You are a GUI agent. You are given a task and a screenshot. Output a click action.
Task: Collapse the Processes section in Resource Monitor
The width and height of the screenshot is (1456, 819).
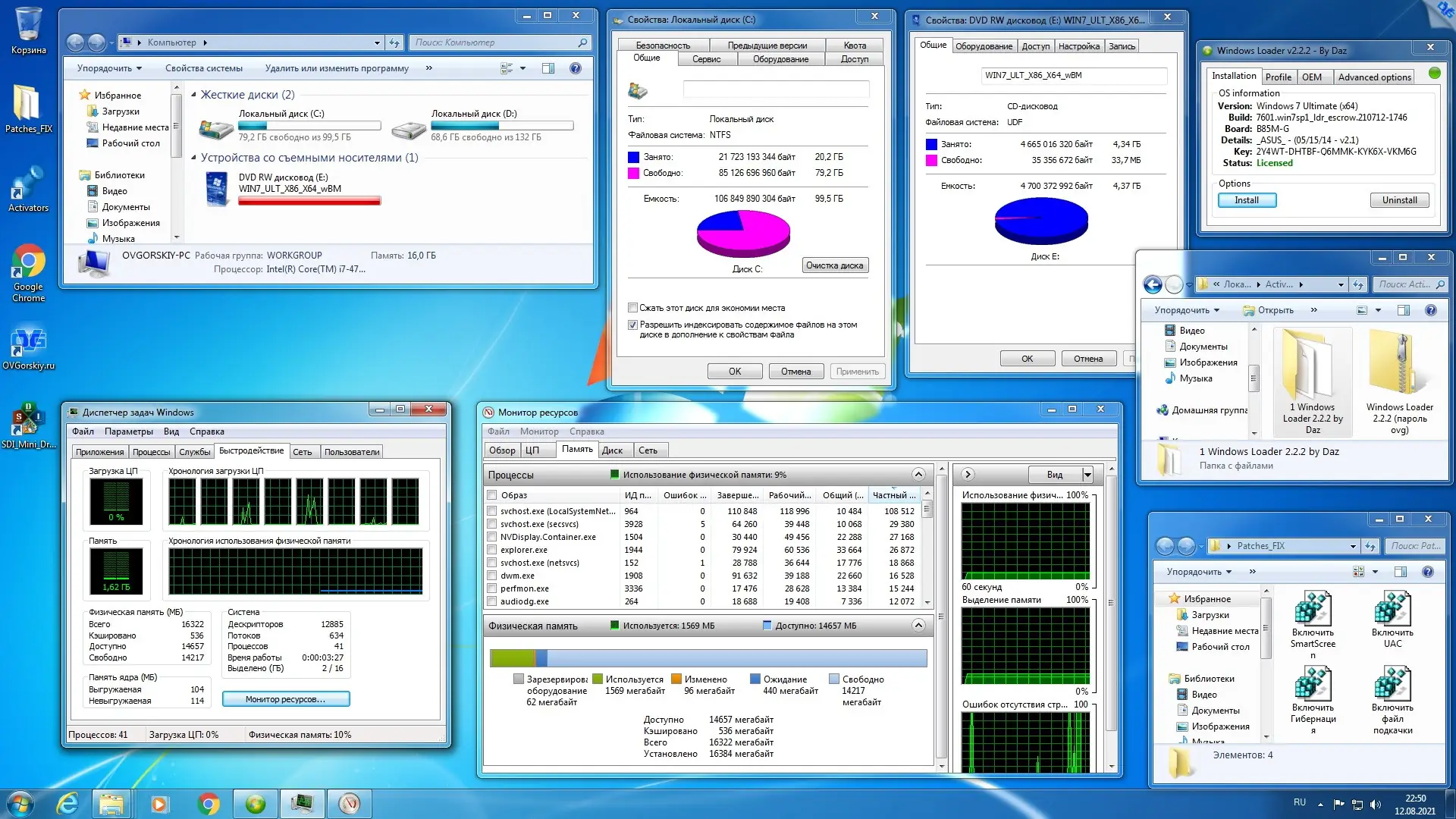point(918,475)
